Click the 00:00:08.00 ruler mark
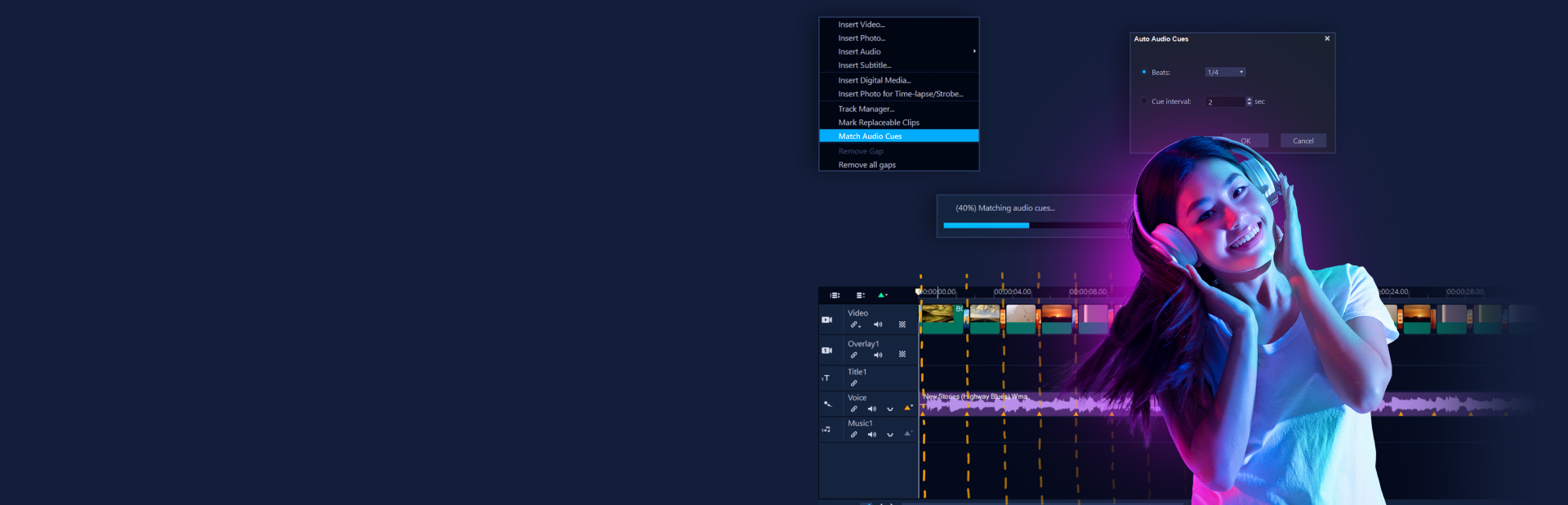Image resolution: width=1568 pixels, height=505 pixels. [1088, 292]
